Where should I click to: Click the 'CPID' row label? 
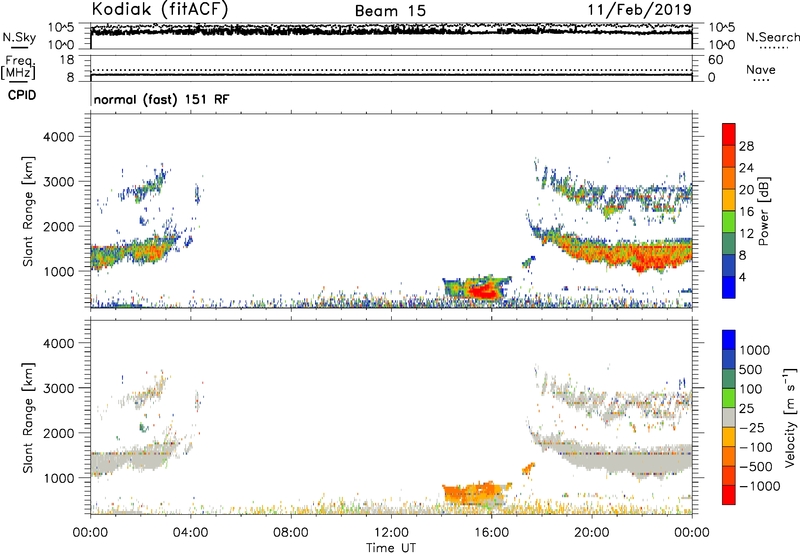point(22,95)
